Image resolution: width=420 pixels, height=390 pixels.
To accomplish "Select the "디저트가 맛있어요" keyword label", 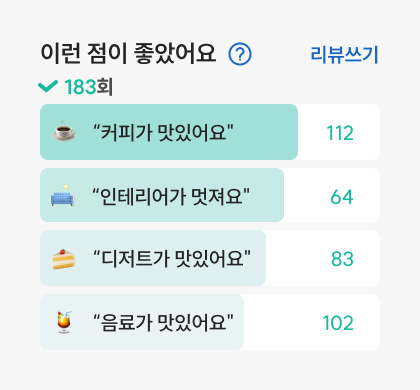I will (172, 258).
